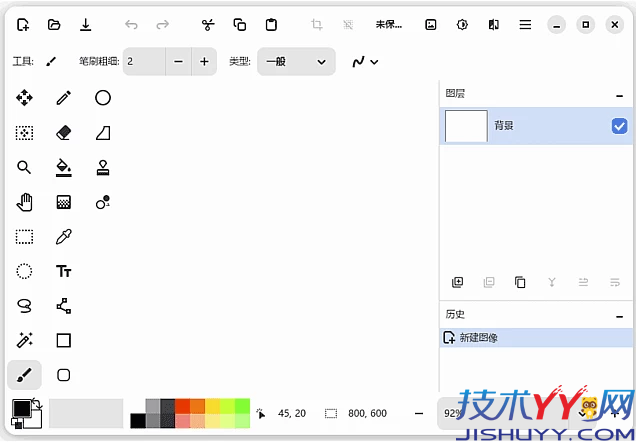Select the Color Picker eyedropper tool
The image size is (636, 442).
click(x=64, y=237)
